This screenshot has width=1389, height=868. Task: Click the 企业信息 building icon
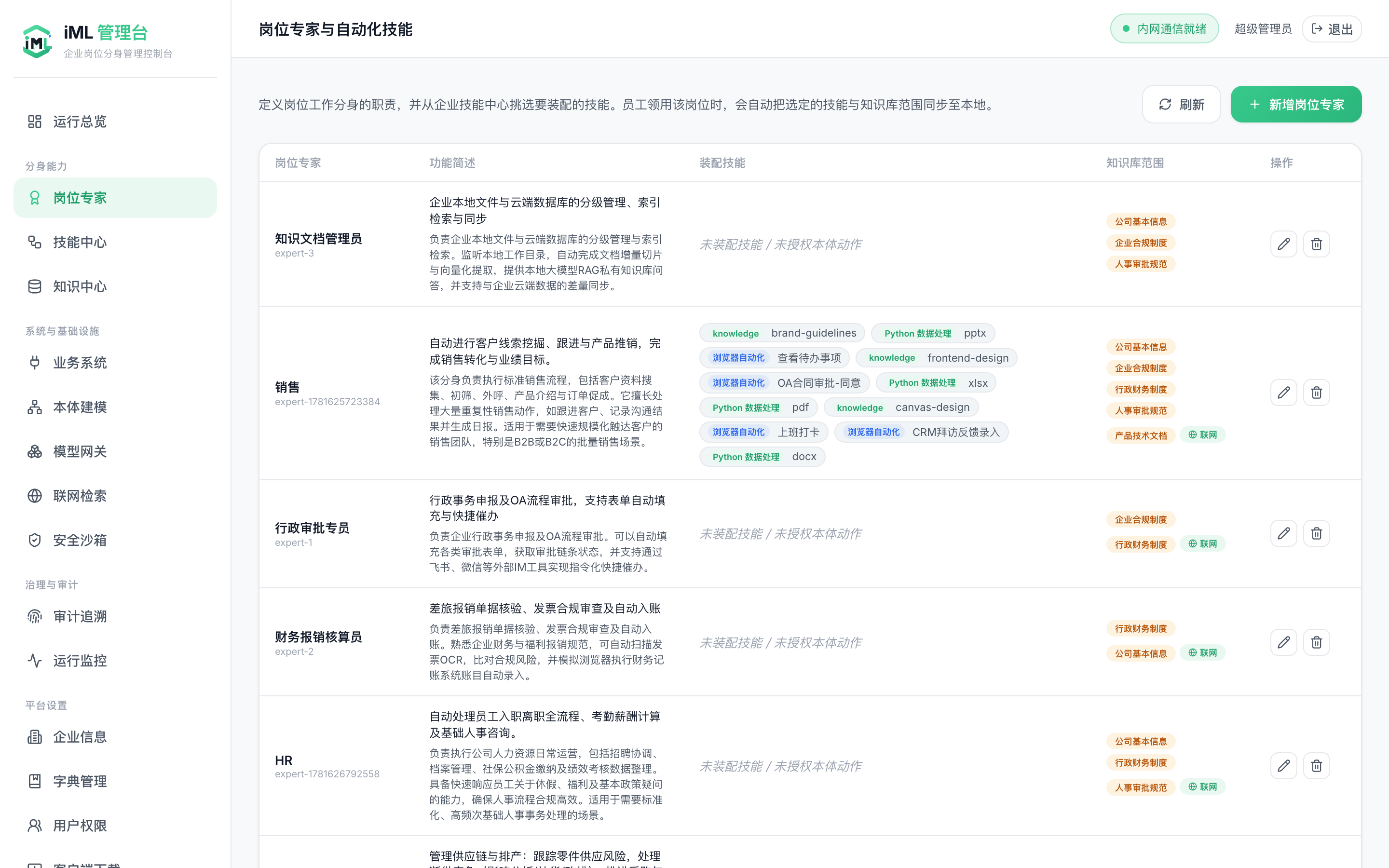click(34, 737)
